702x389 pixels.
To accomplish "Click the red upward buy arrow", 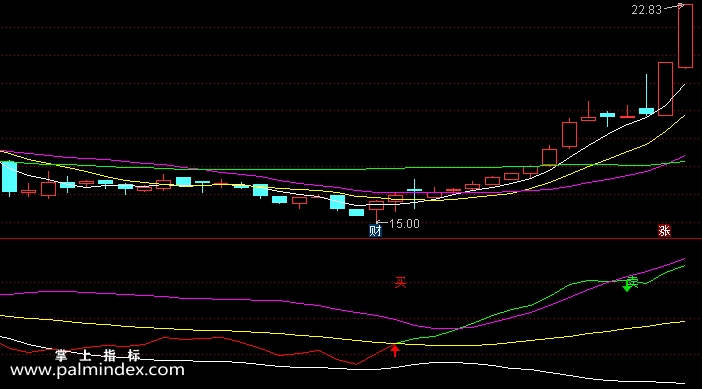I will [395, 350].
